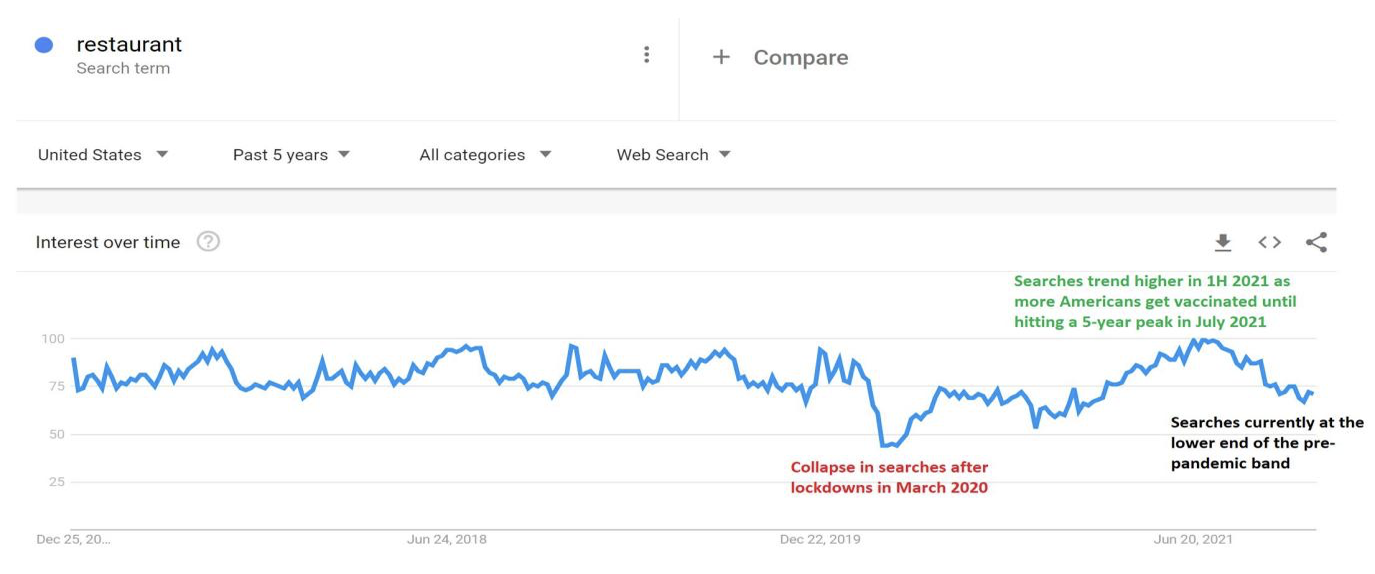
Task: Click the share icon
Action: pyautogui.click(x=1316, y=242)
